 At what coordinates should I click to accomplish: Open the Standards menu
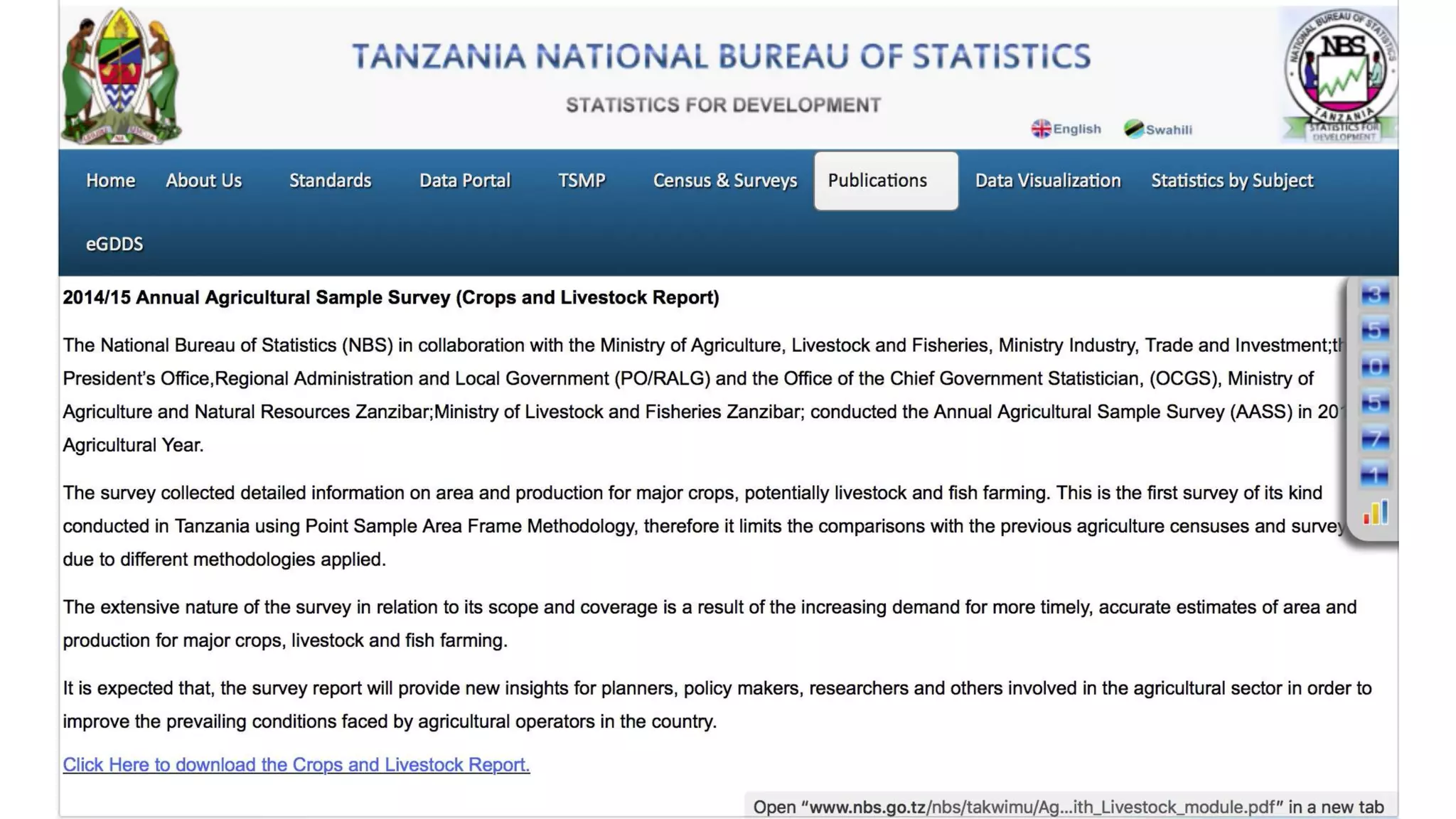[330, 181]
